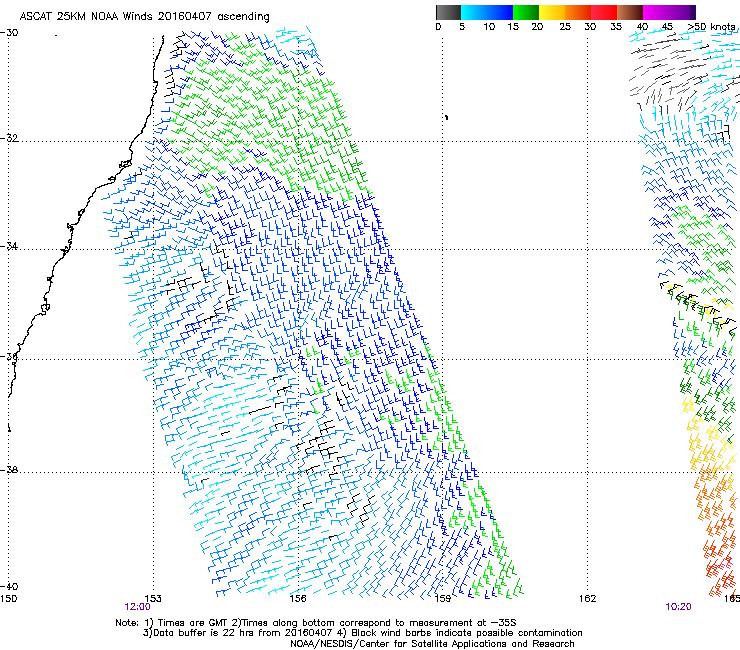The height and width of the screenshot is (650, 740).
Task: Click the '150' longitude label
Action: coord(8,599)
